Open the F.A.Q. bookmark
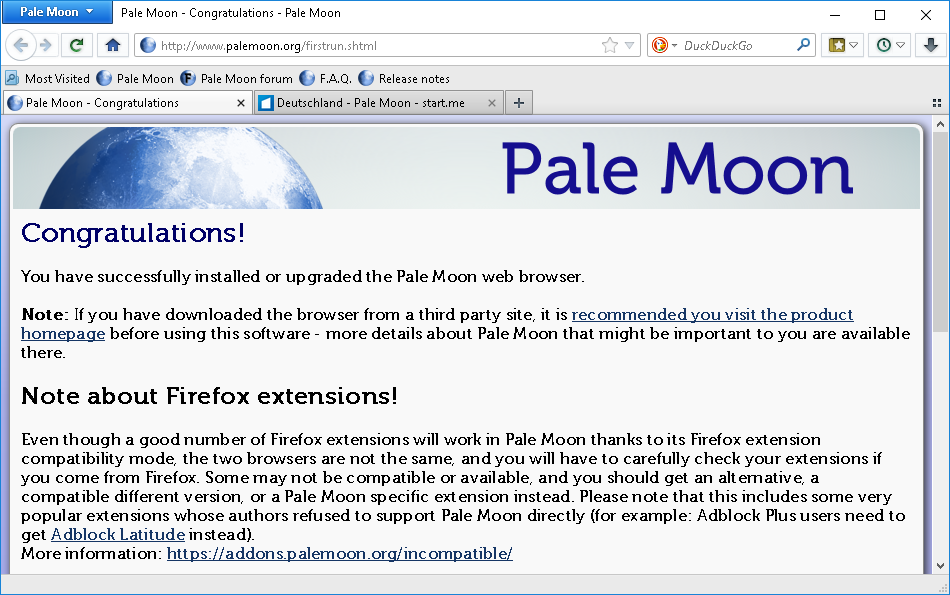Screen dimensions: 950x595 325,79
